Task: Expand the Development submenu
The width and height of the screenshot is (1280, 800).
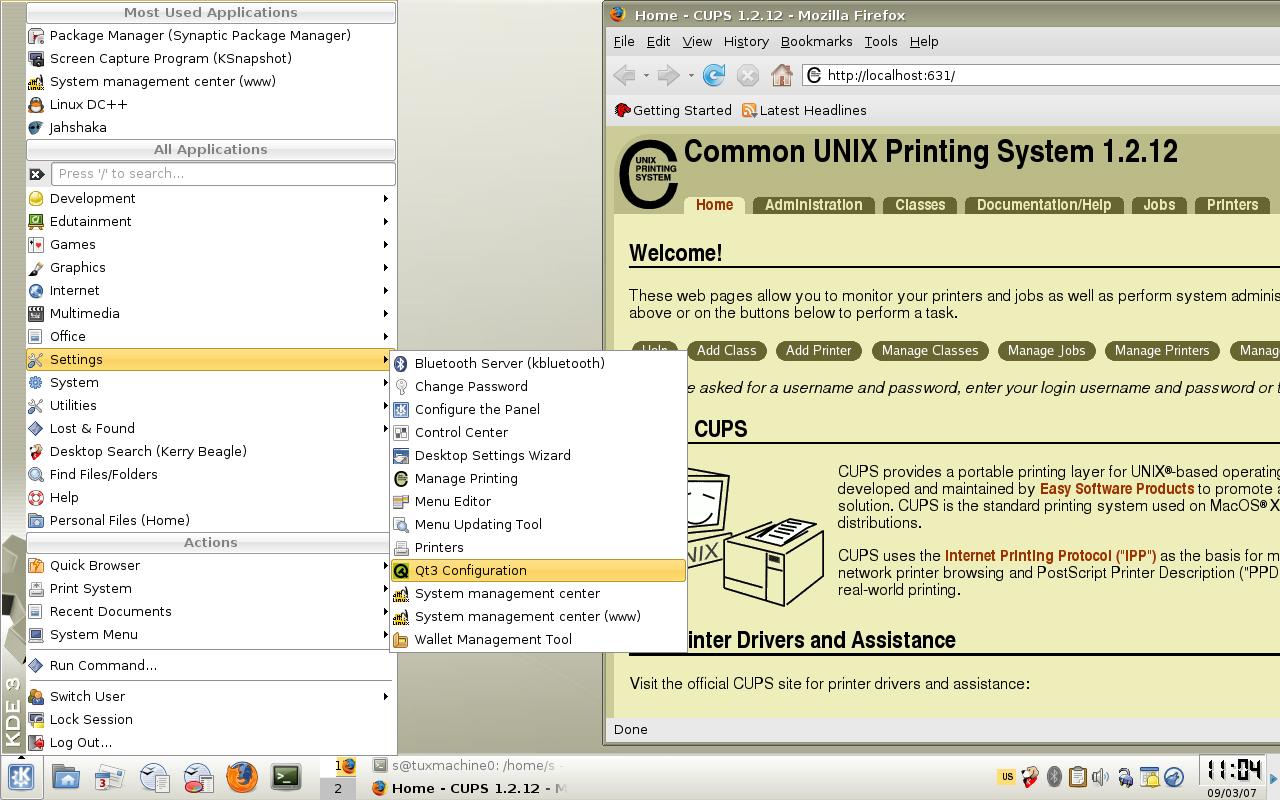Action: coord(210,198)
